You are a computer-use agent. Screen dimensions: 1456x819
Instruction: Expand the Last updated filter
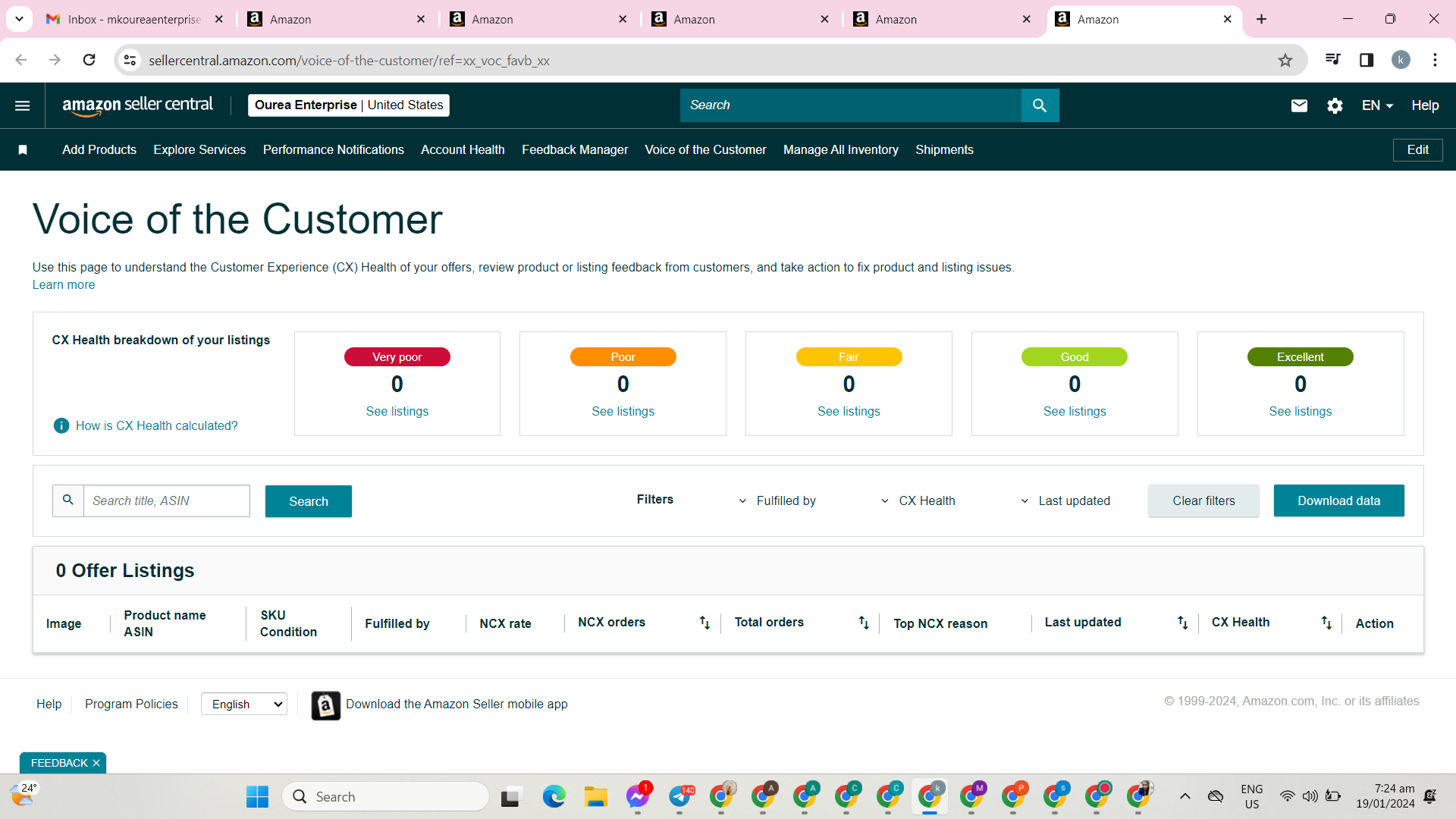click(x=1065, y=501)
